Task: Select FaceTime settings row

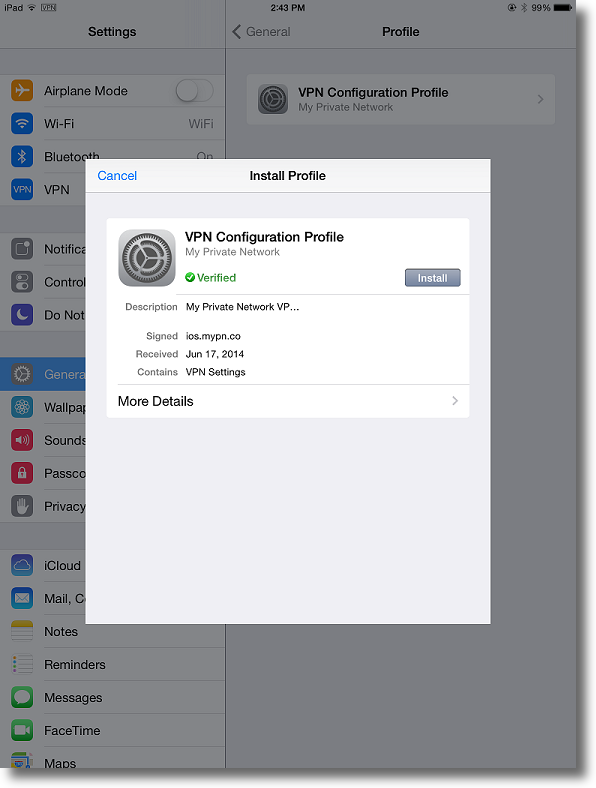Action: coord(113,730)
